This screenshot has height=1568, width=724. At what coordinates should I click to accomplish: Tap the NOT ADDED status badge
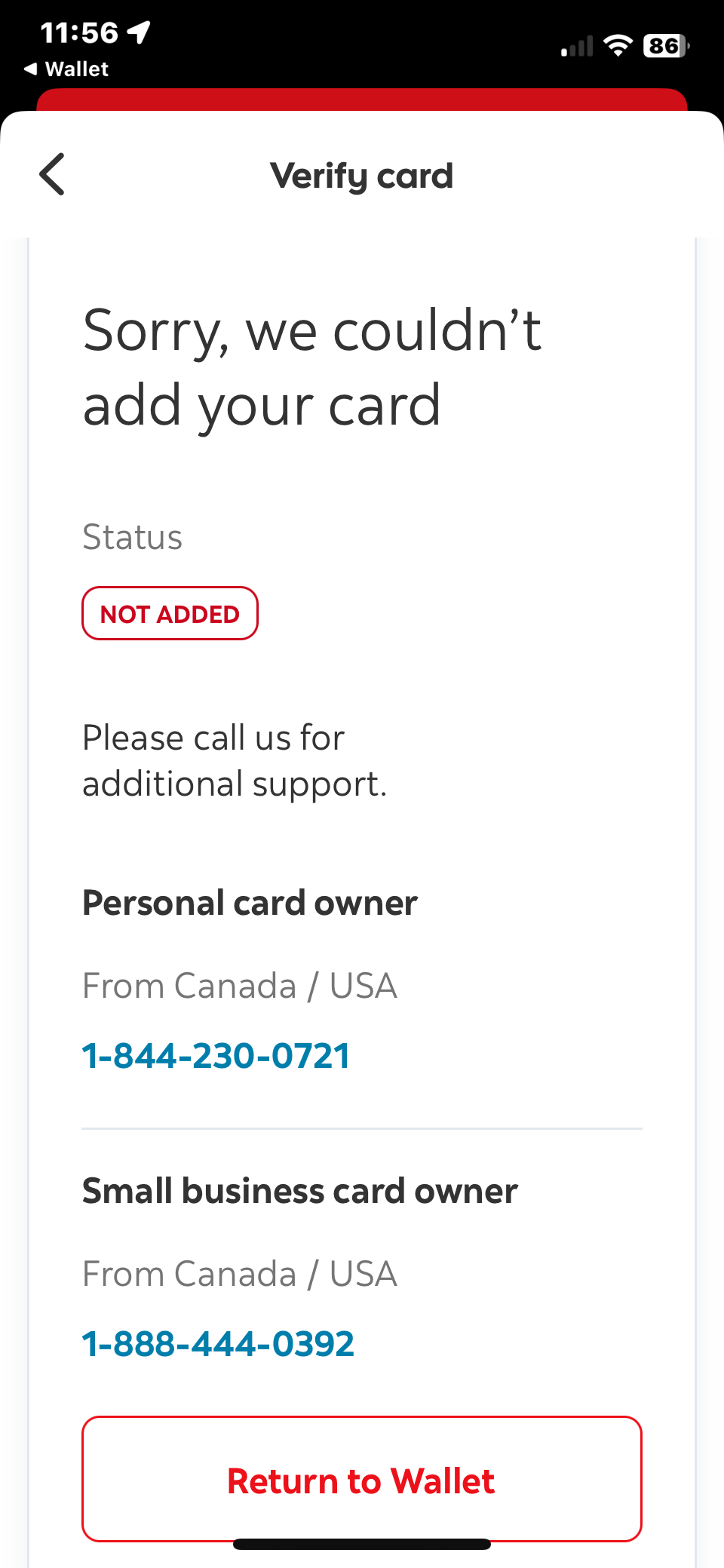[x=170, y=613]
